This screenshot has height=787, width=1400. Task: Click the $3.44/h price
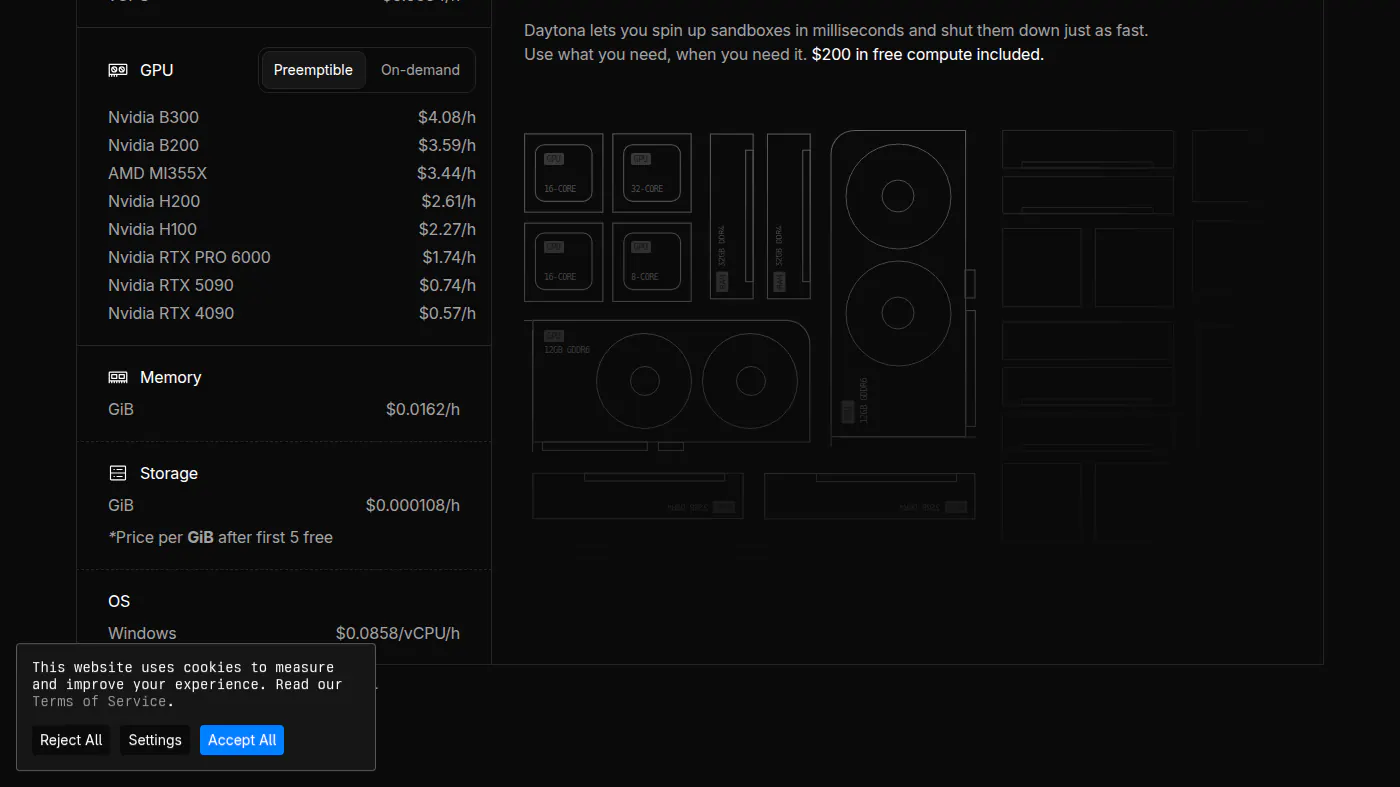coord(446,173)
